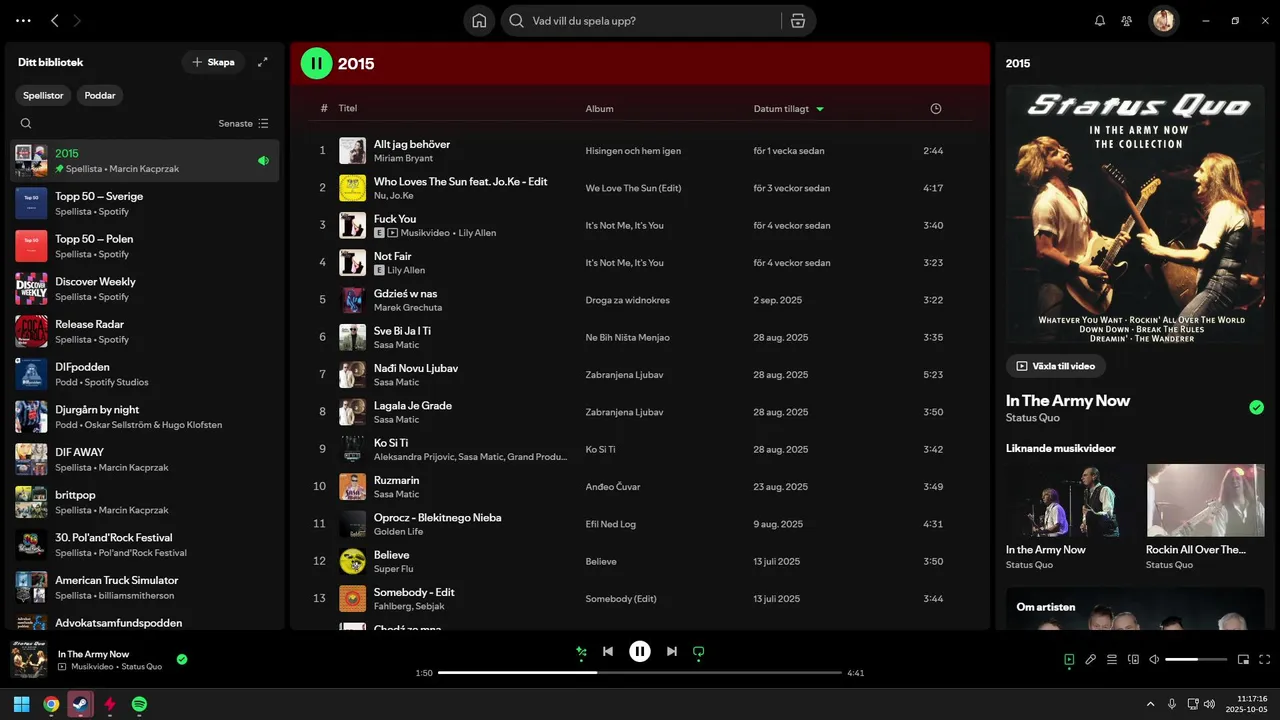Open the Rockin All Over The World video thumbnail
This screenshot has height=720, width=1280.
pos(1205,500)
